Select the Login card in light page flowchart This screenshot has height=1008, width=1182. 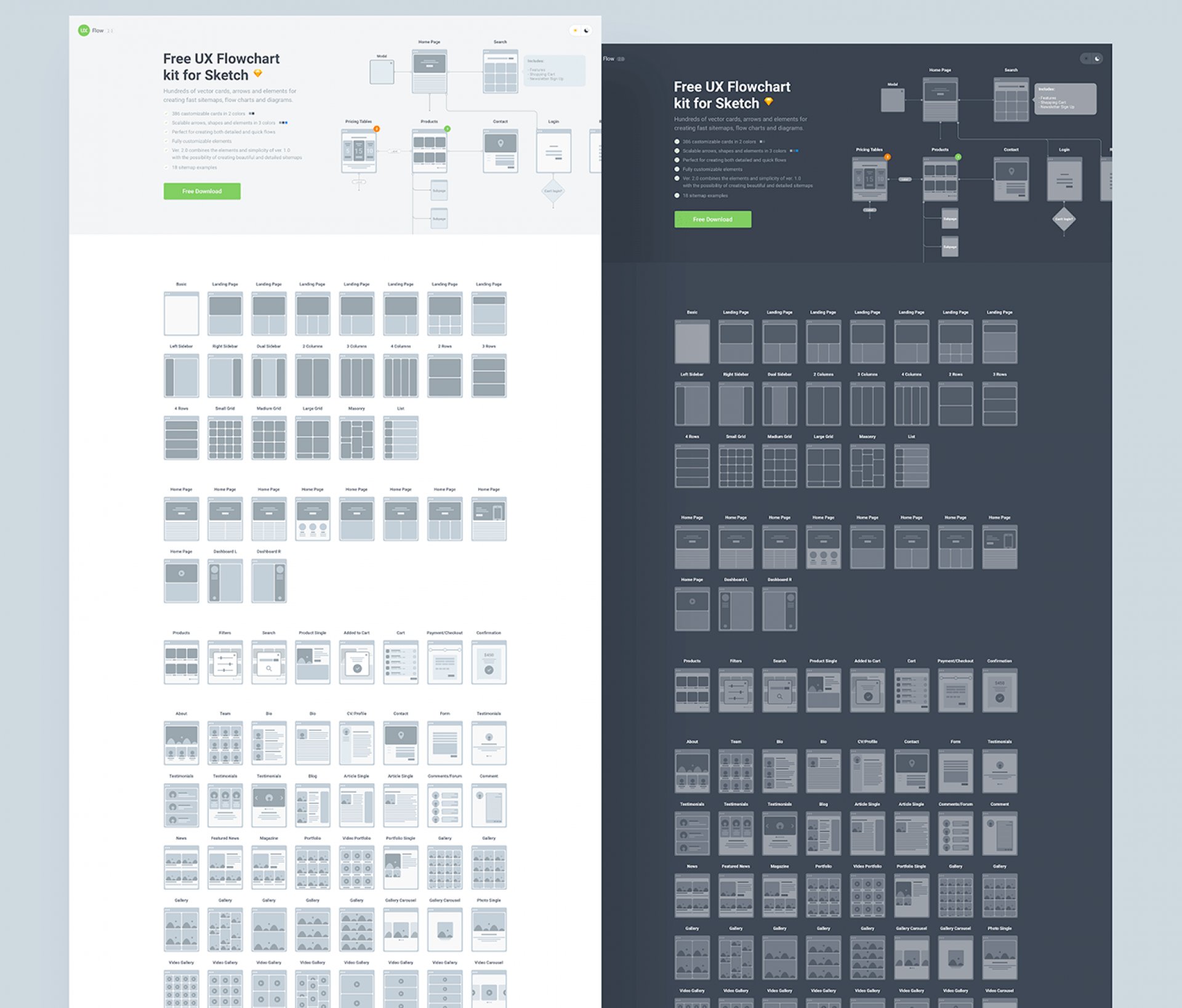(x=553, y=151)
